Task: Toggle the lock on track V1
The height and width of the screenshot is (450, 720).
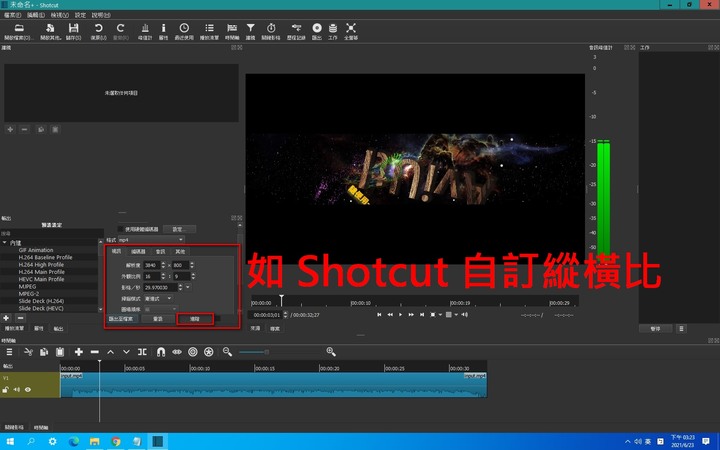Action: [6, 389]
